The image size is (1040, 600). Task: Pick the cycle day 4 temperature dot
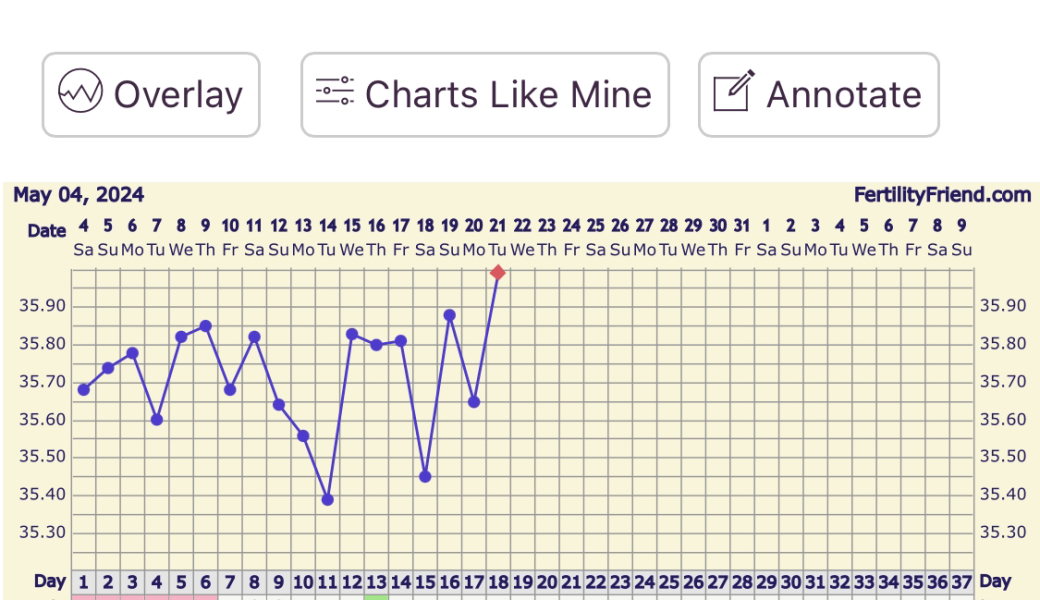click(x=157, y=419)
